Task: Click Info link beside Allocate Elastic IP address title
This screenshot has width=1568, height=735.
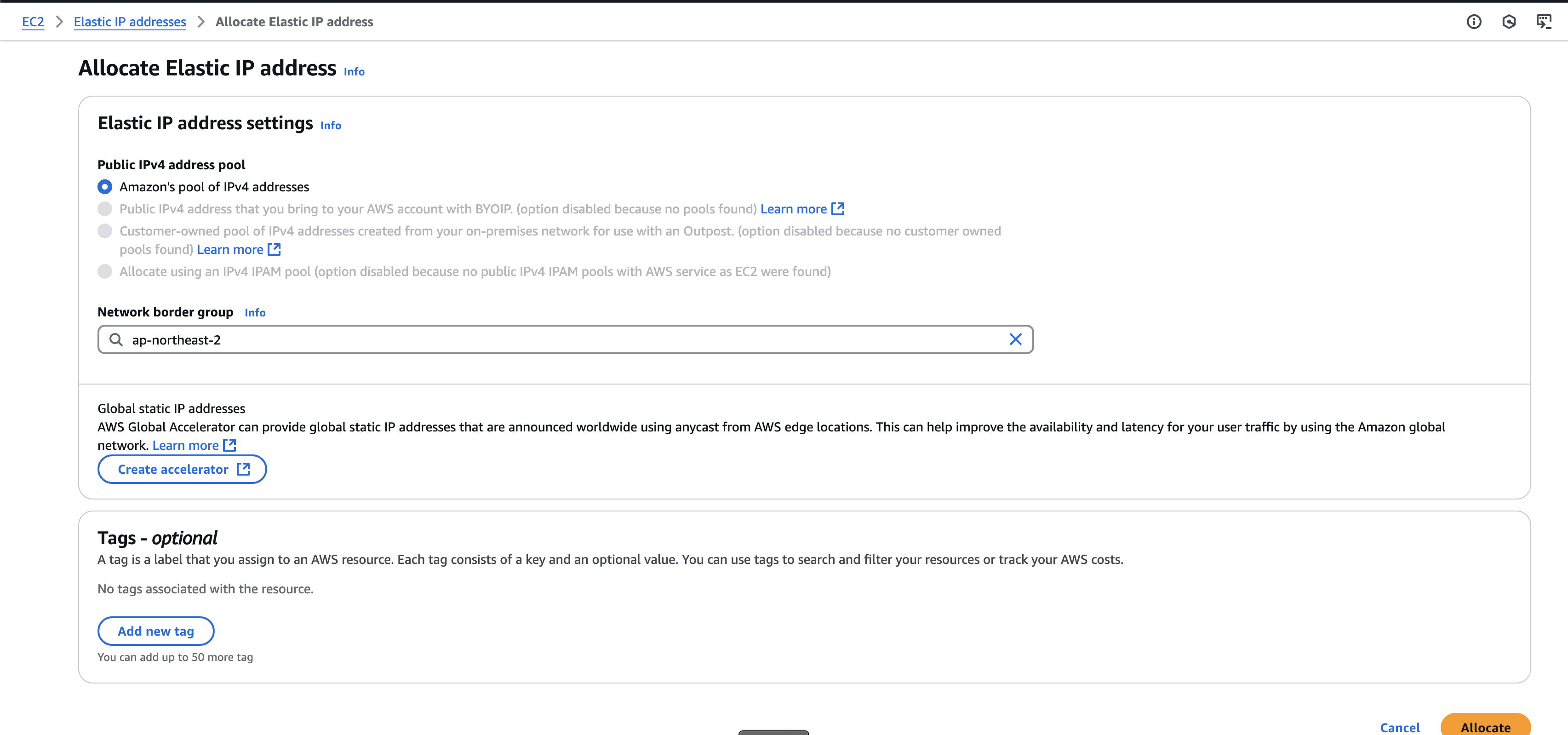Action: pos(354,71)
